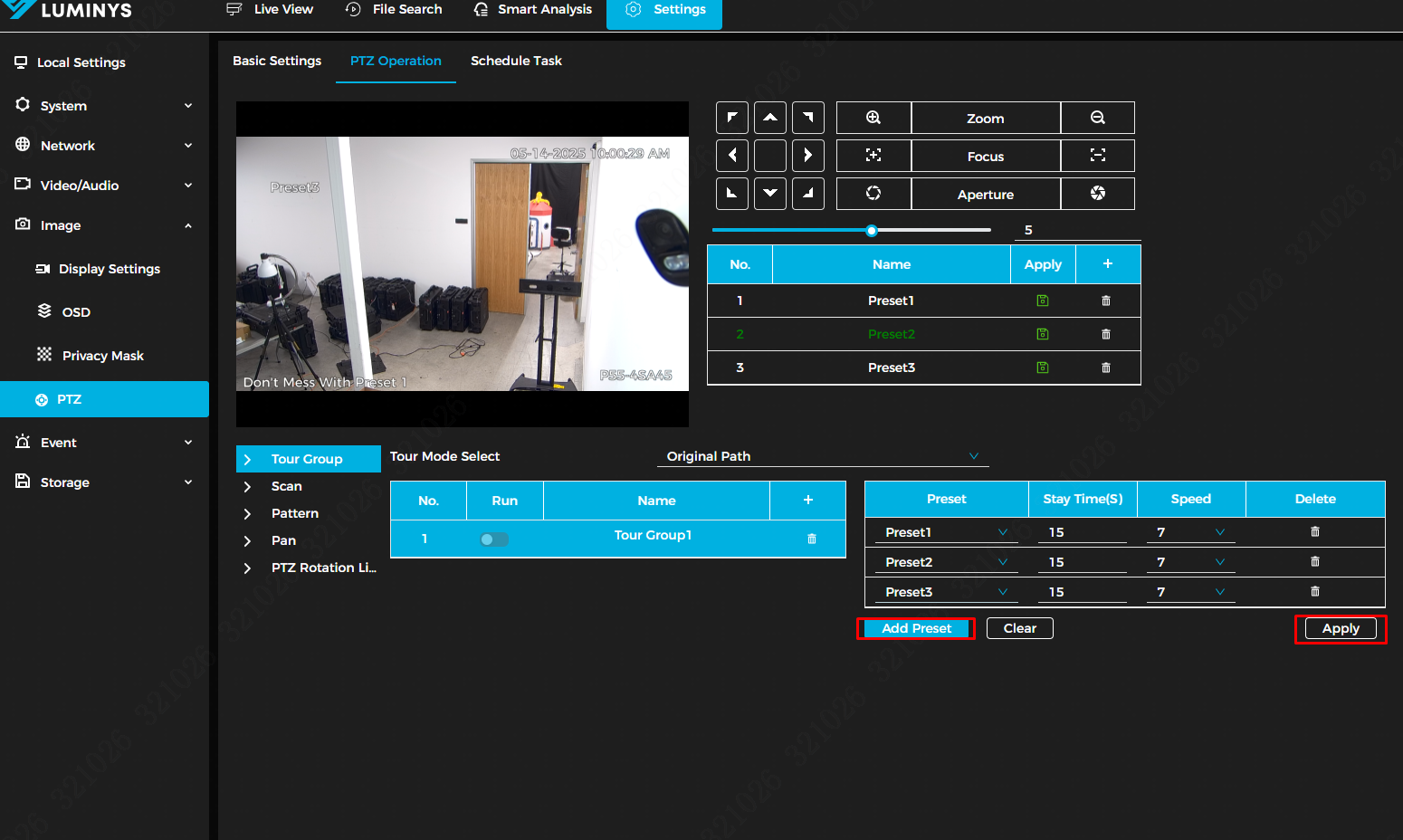Viewport: 1403px width, 840px height.
Task: Click the PTZ speed slider handle
Action: coord(871,231)
